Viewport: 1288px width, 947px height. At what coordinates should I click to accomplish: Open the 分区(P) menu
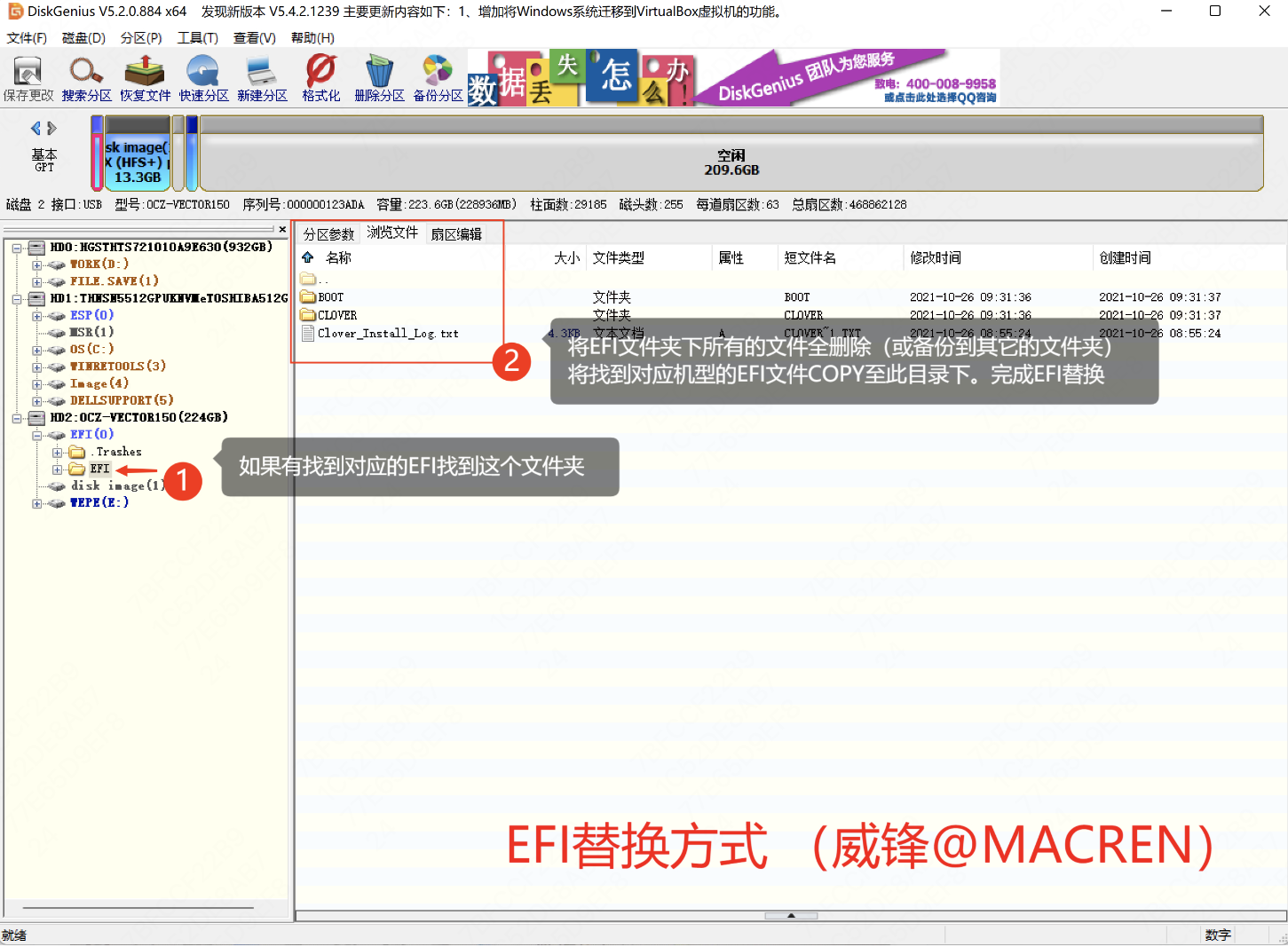(x=141, y=38)
